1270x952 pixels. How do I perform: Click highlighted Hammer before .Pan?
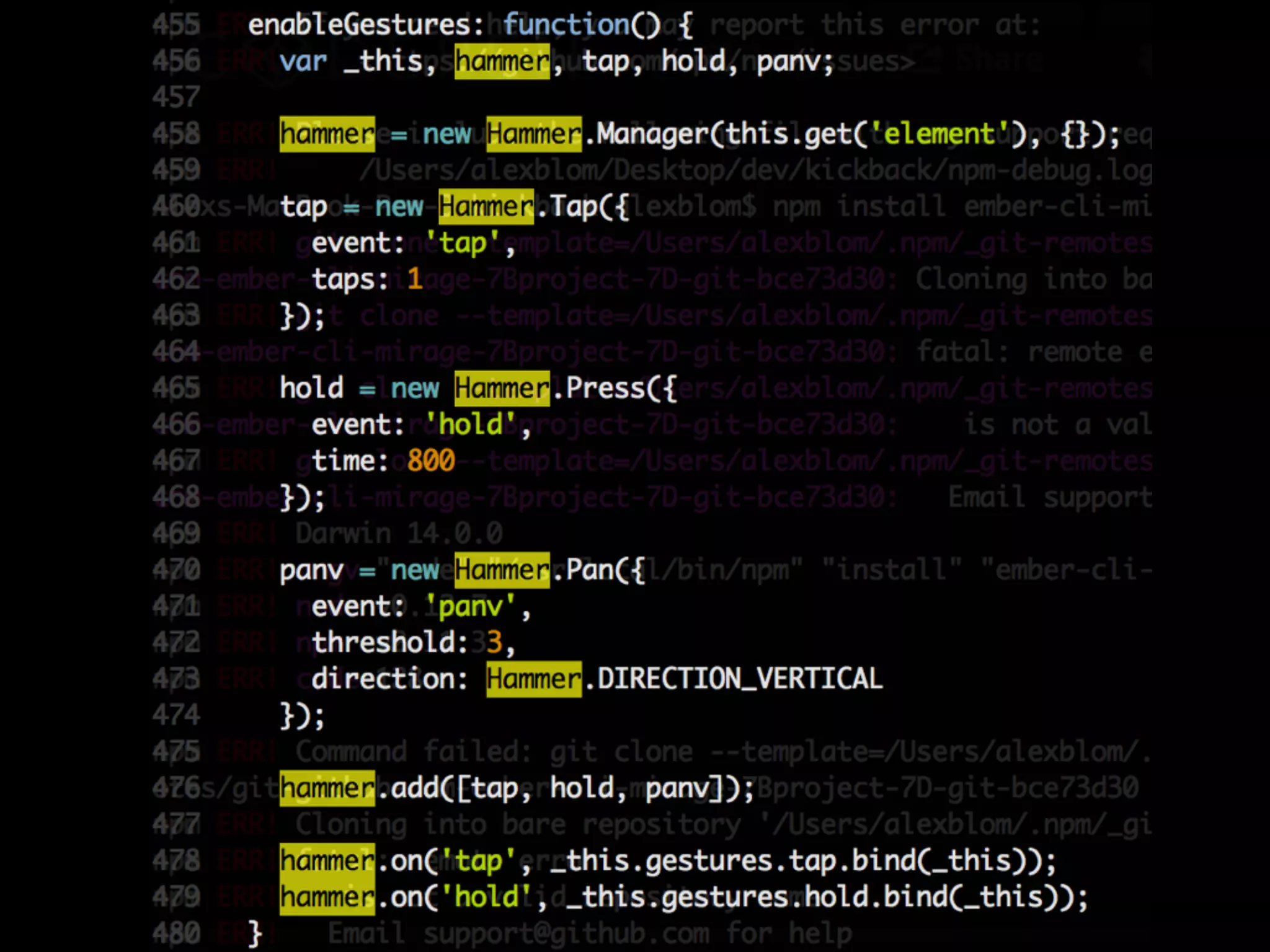[502, 570]
